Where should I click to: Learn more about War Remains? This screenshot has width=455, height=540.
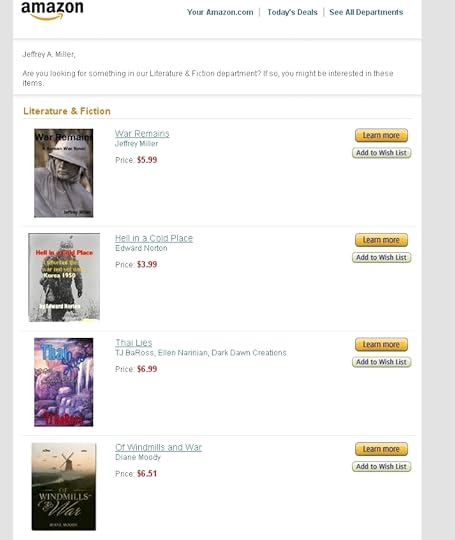[x=381, y=135]
